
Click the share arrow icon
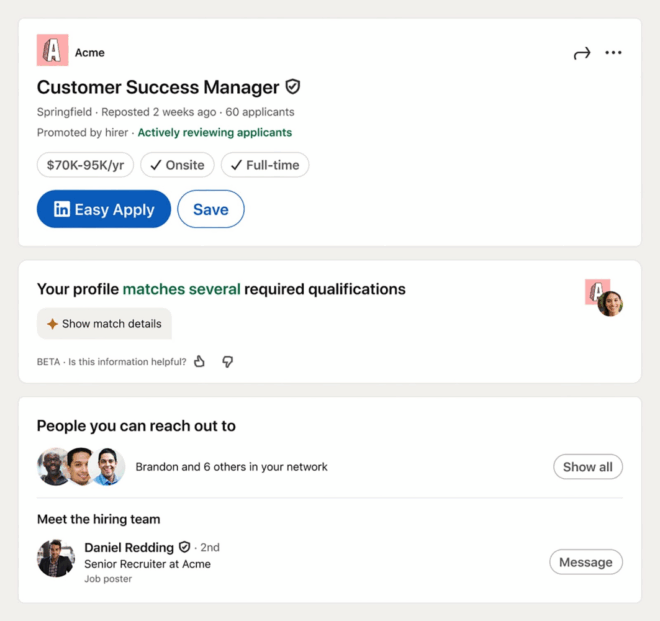click(582, 53)
